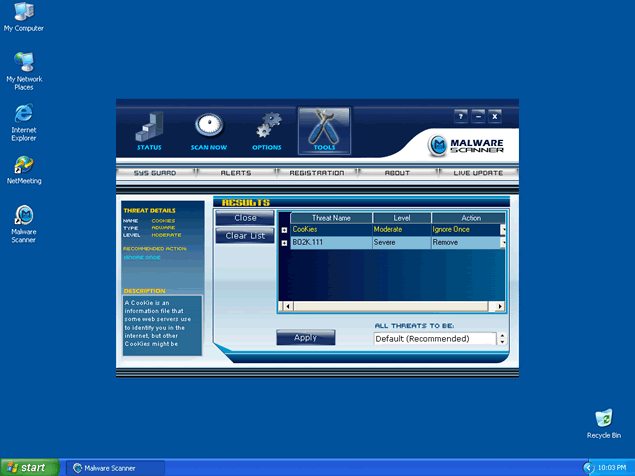
Task: Open action dropdown for BO2K.111 row
Action: pos(503,243)
